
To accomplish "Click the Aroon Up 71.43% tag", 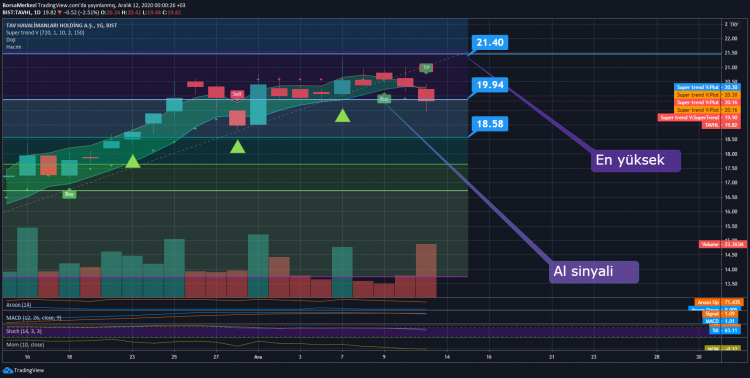I will [x=719, y=302].
